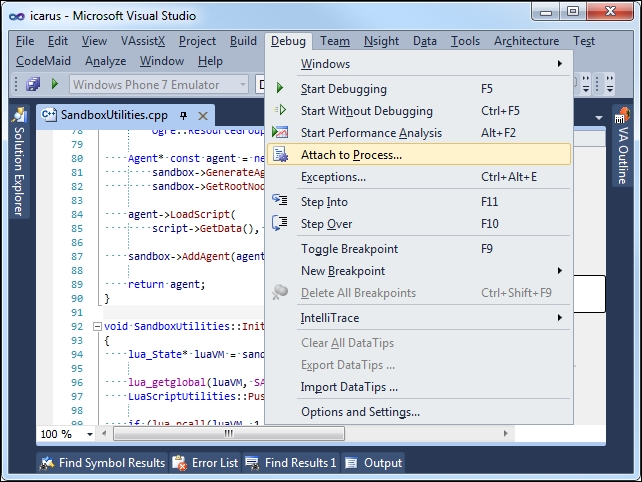Screen dimensions: 642x482
Task: Open the Tools menu
Action: click(x=465, y=41)
